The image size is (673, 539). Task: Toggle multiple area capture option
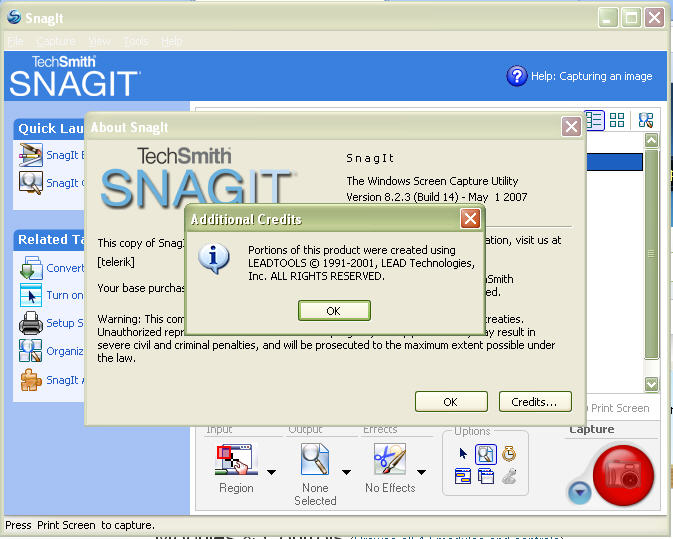[x=486, y=476]
